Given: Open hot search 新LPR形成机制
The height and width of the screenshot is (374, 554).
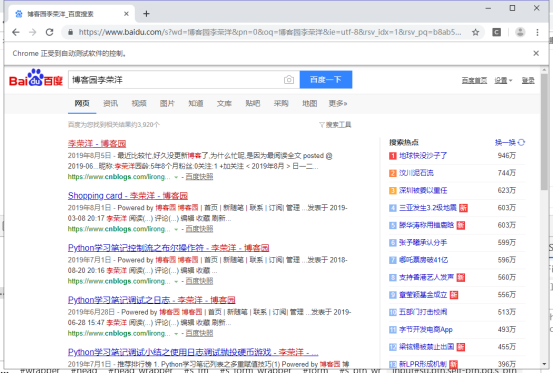Looking at the screenshot, I should [x=423, y=364].
